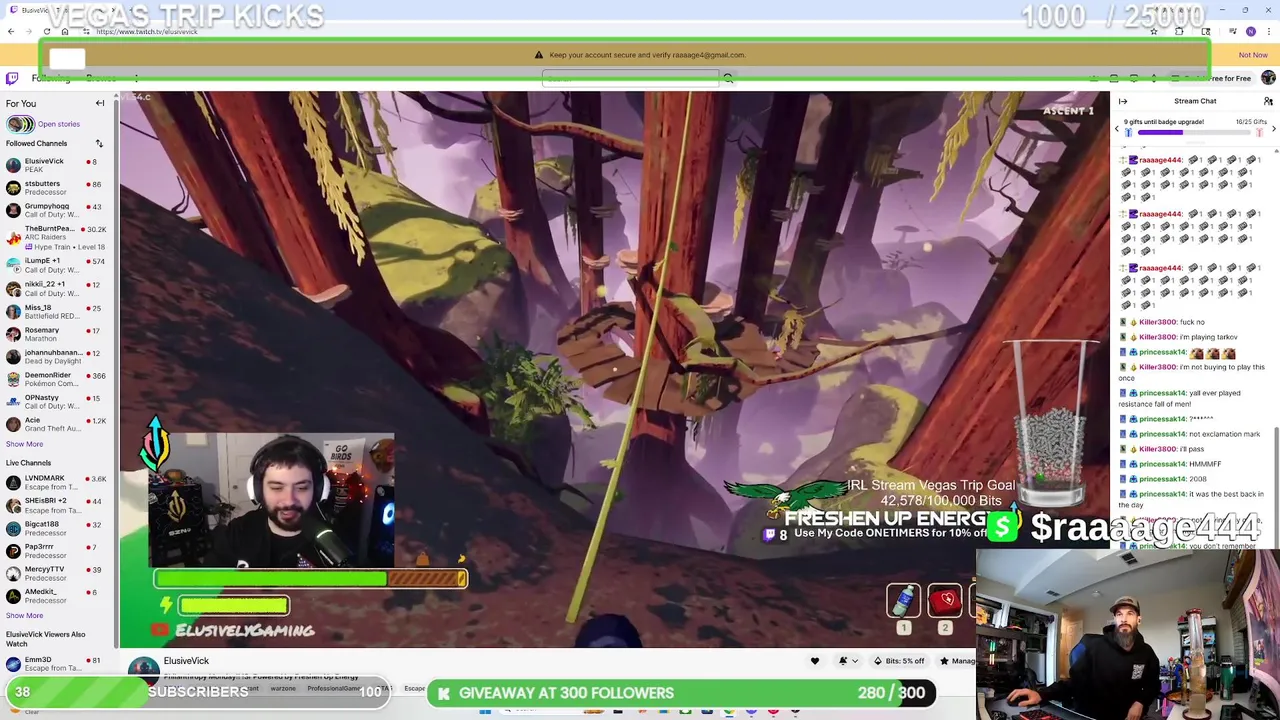The width and height of the screenshot is (1280, 720).
Task: Open nikkii_22 +1 channel
Action: (56, 288)
